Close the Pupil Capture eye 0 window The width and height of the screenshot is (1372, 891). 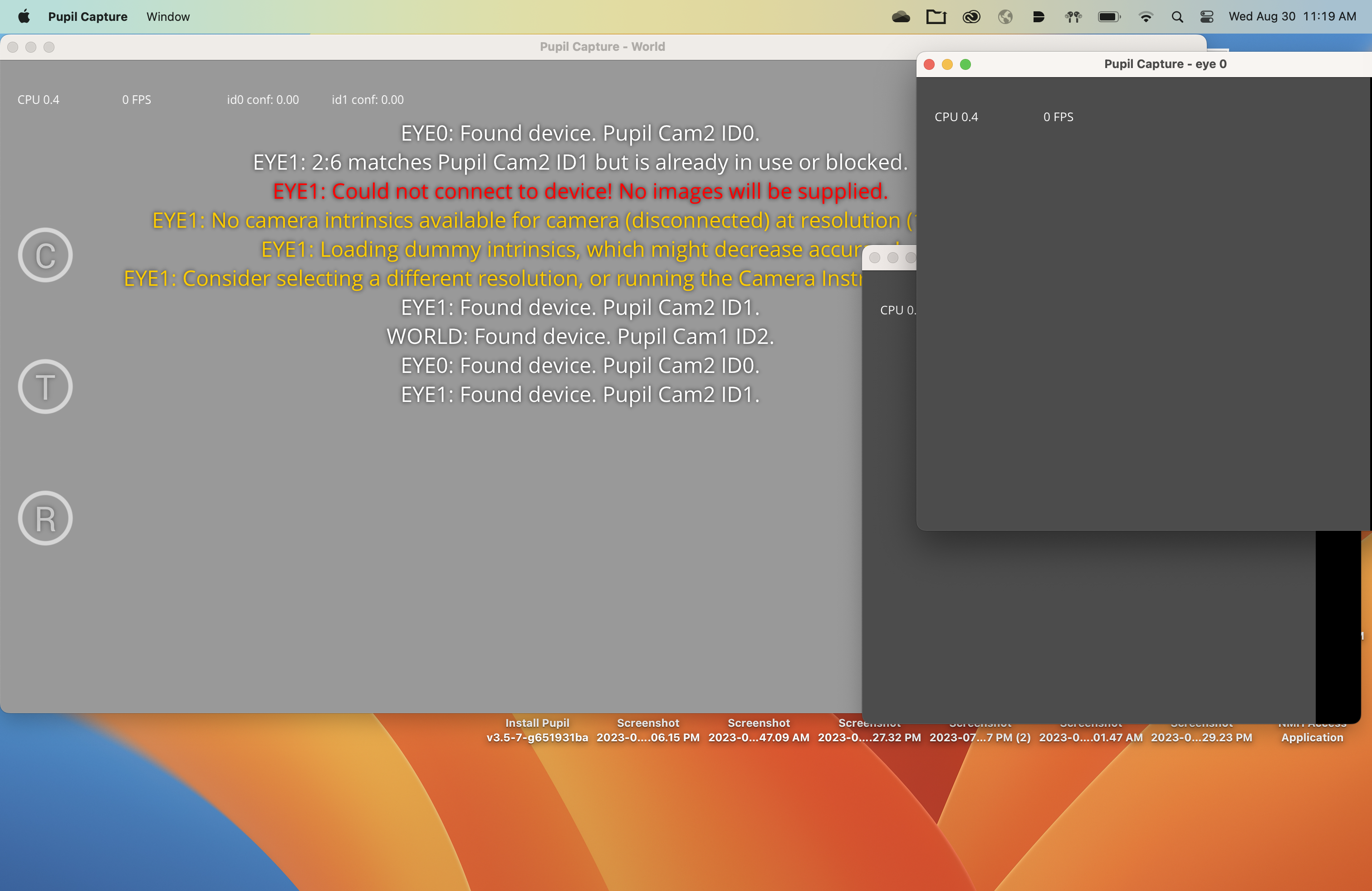point(929,64)
